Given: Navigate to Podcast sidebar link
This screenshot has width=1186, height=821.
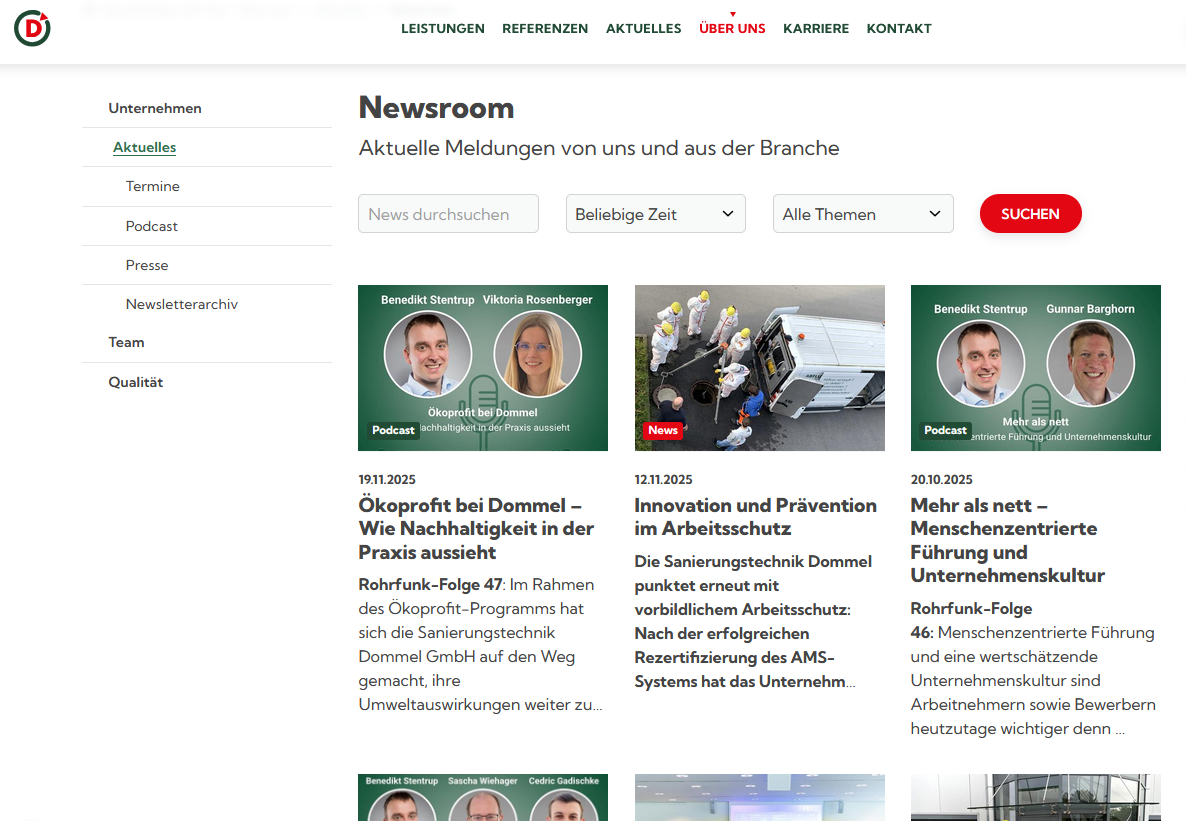Looking at the screenshot, I should (x=152, y=226).
